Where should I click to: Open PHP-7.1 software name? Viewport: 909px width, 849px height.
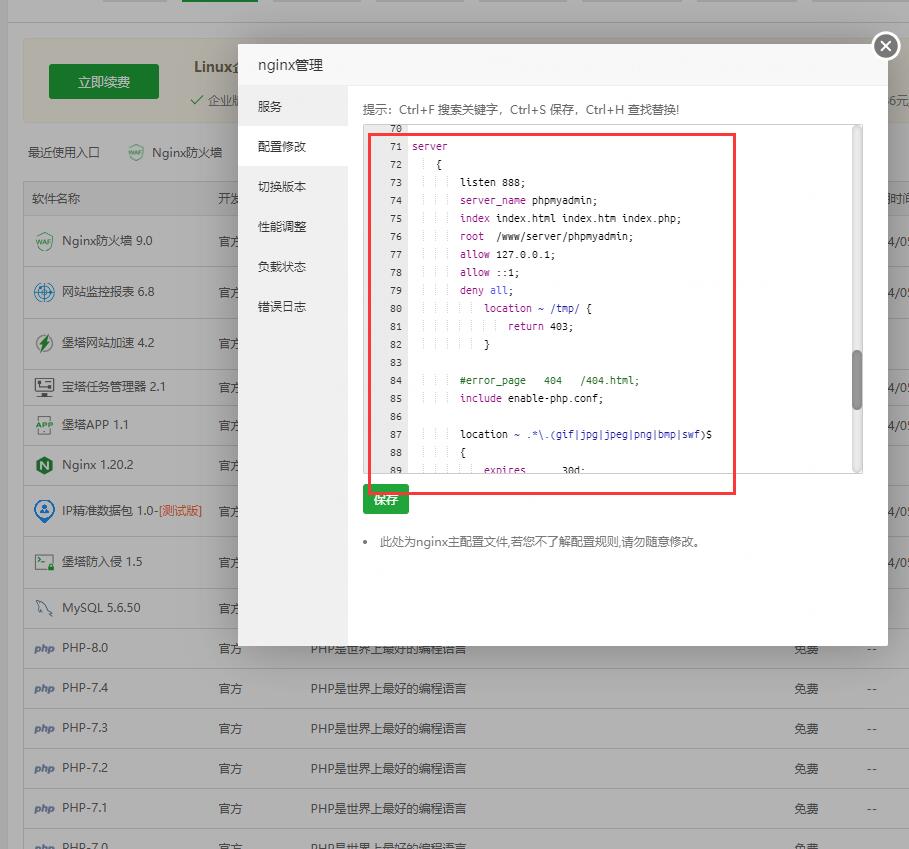(85, 808)
